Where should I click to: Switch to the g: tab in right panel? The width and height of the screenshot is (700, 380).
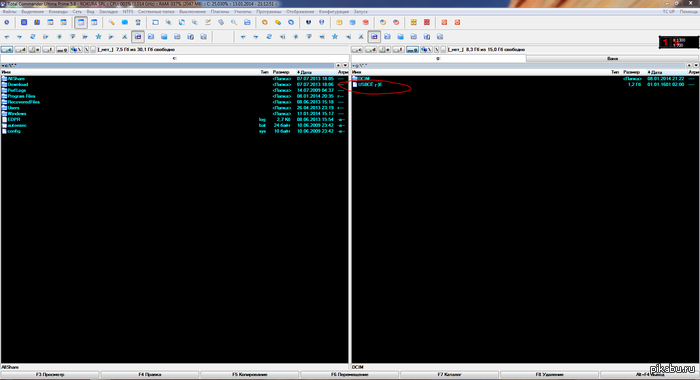pos(438,58)
